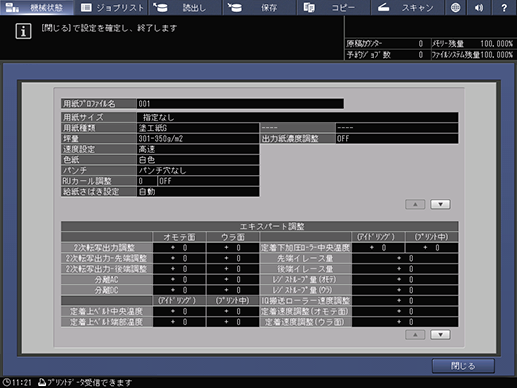The image size is (517, 388).
Task: Select the 機械状態 machine status tab
Action: pos(37,7)
